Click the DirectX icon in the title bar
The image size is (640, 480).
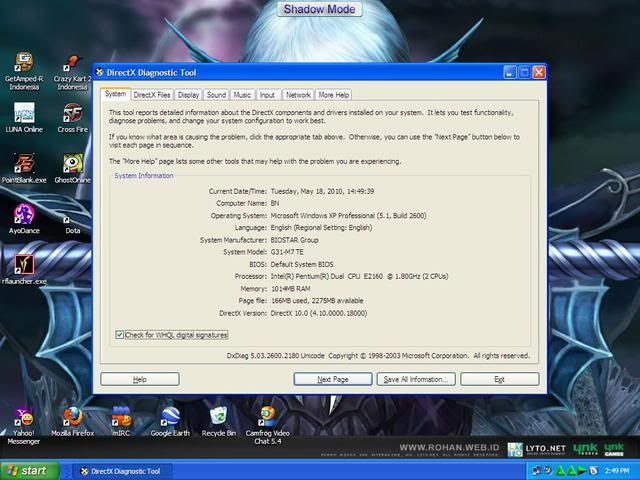(99, 72)
